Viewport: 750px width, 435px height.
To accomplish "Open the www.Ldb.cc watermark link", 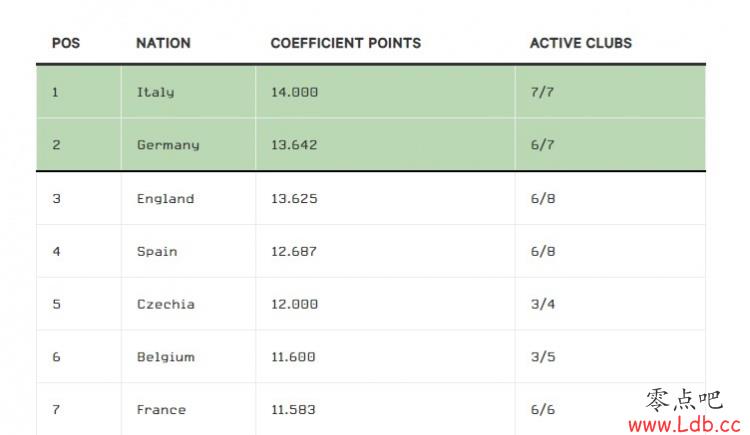I will 684,424.
